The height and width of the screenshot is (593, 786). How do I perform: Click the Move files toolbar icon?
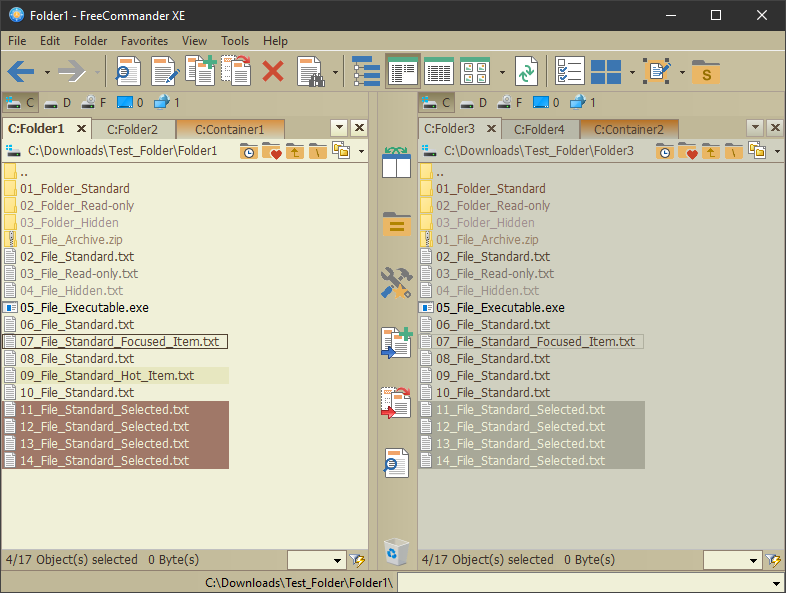[x=236, y=71]
